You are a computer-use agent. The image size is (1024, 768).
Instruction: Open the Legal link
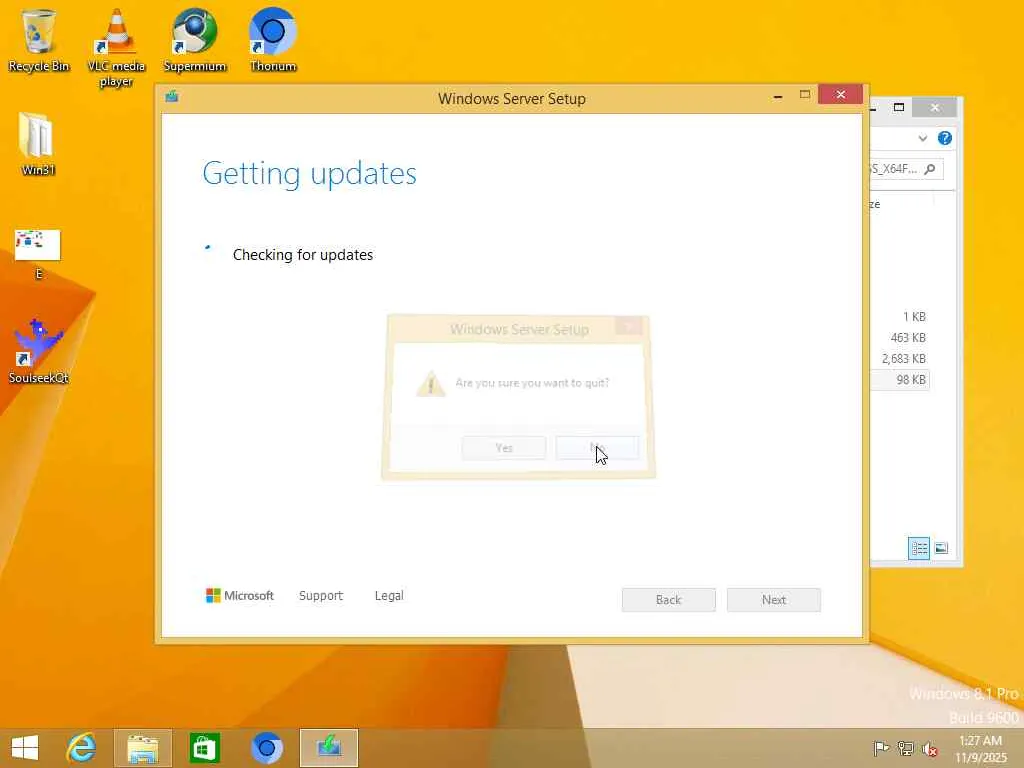click(x=389, y=596)
